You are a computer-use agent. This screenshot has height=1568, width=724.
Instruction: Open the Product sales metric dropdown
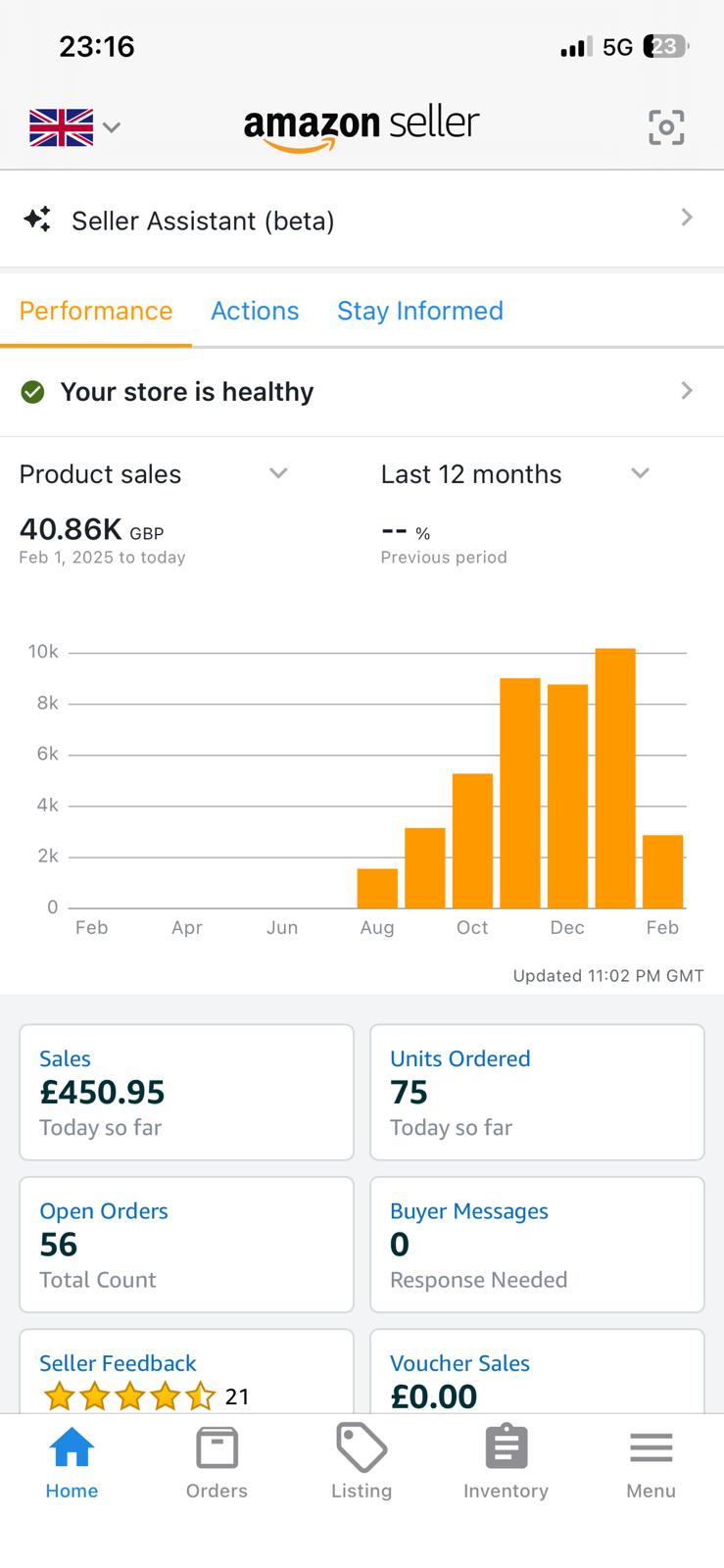tap(278, 473)
